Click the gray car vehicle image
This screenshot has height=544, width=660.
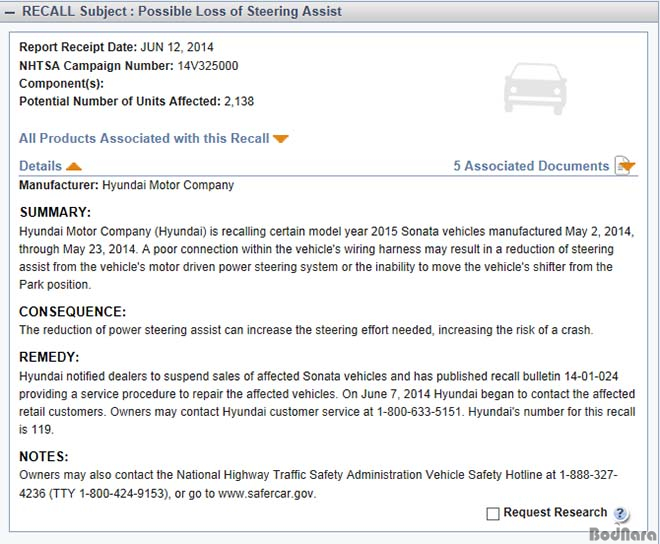tap(535, 88)
